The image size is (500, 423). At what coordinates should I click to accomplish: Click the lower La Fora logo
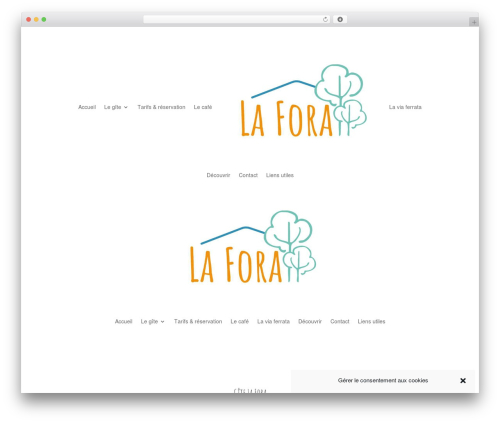point(253,247)
